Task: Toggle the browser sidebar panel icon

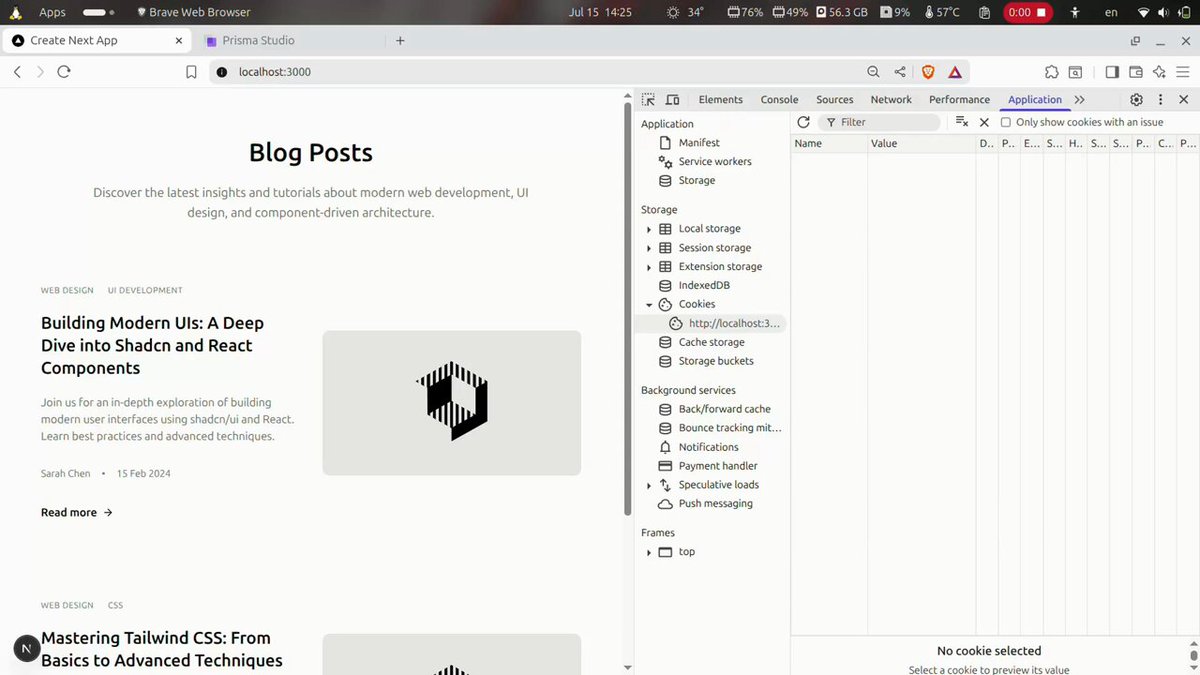Action: pyautogui.click(x=1112, y=72)
